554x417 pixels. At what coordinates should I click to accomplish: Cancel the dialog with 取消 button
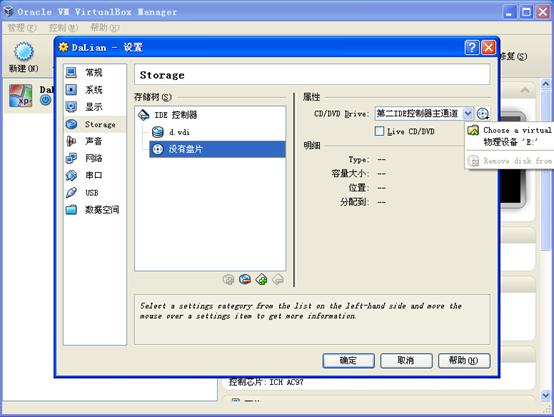coord(406,360)
